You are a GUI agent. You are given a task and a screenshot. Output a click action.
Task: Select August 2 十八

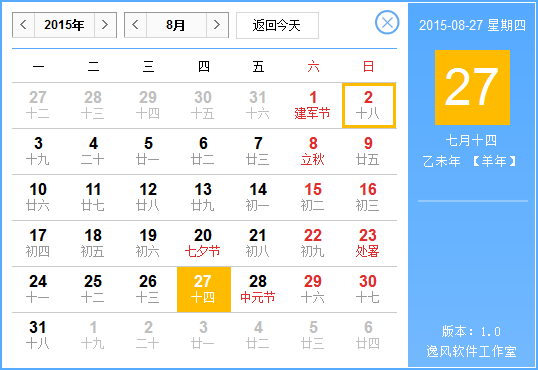pyautogui.click(x=369, y=105)
